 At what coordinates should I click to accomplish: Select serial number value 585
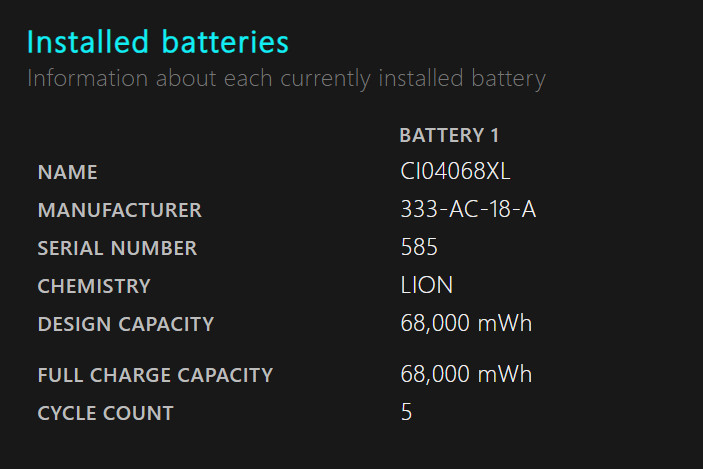[419, 247]
